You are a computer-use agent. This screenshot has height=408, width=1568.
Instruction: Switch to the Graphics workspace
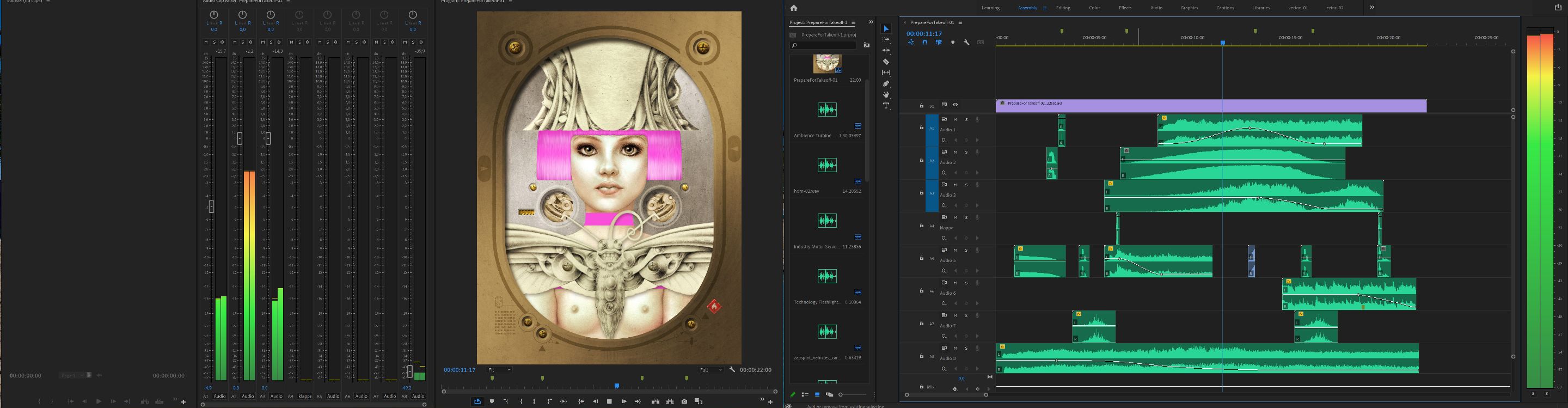1190,8
